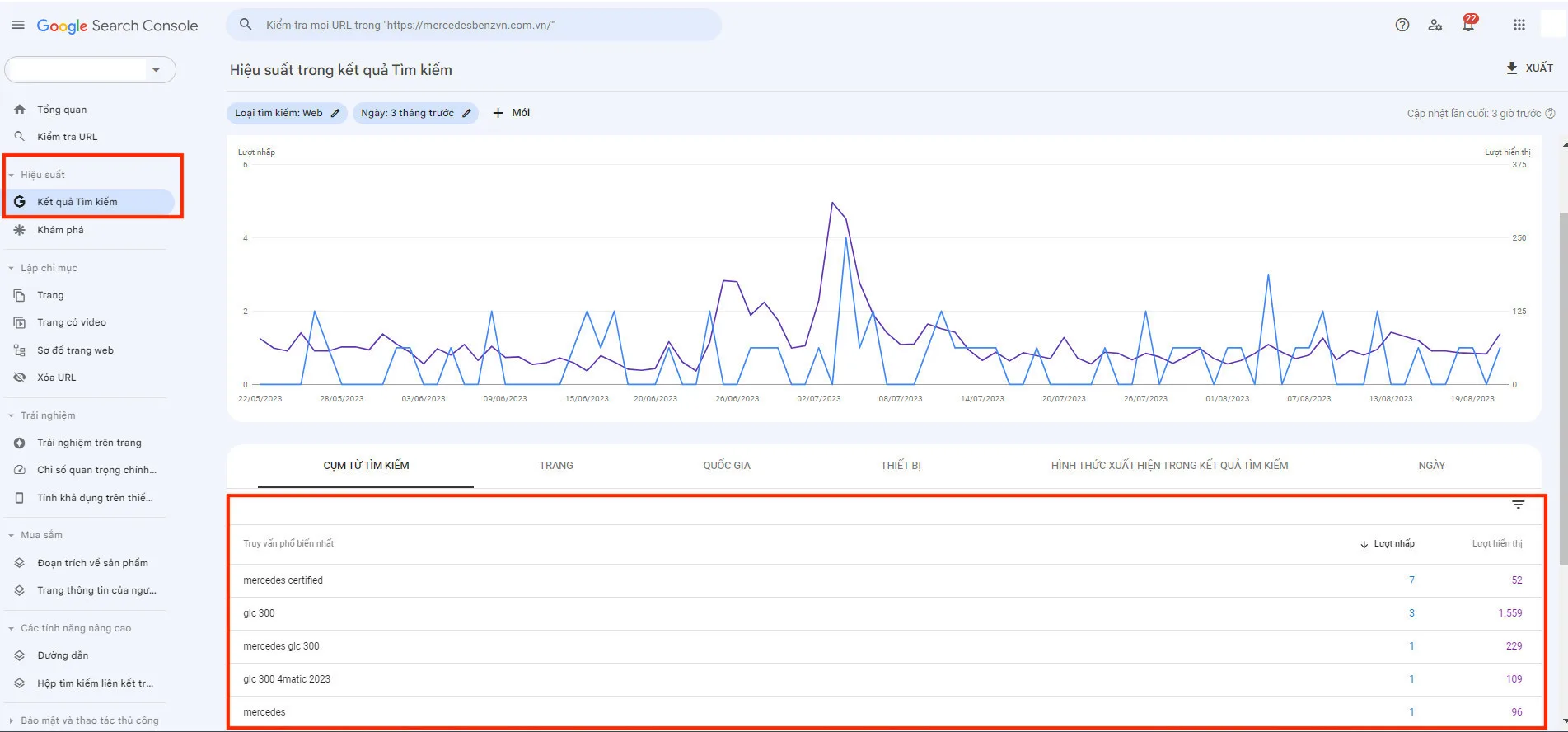
Task: Switch to the NGÀY tab
Action: (1431, 466)
